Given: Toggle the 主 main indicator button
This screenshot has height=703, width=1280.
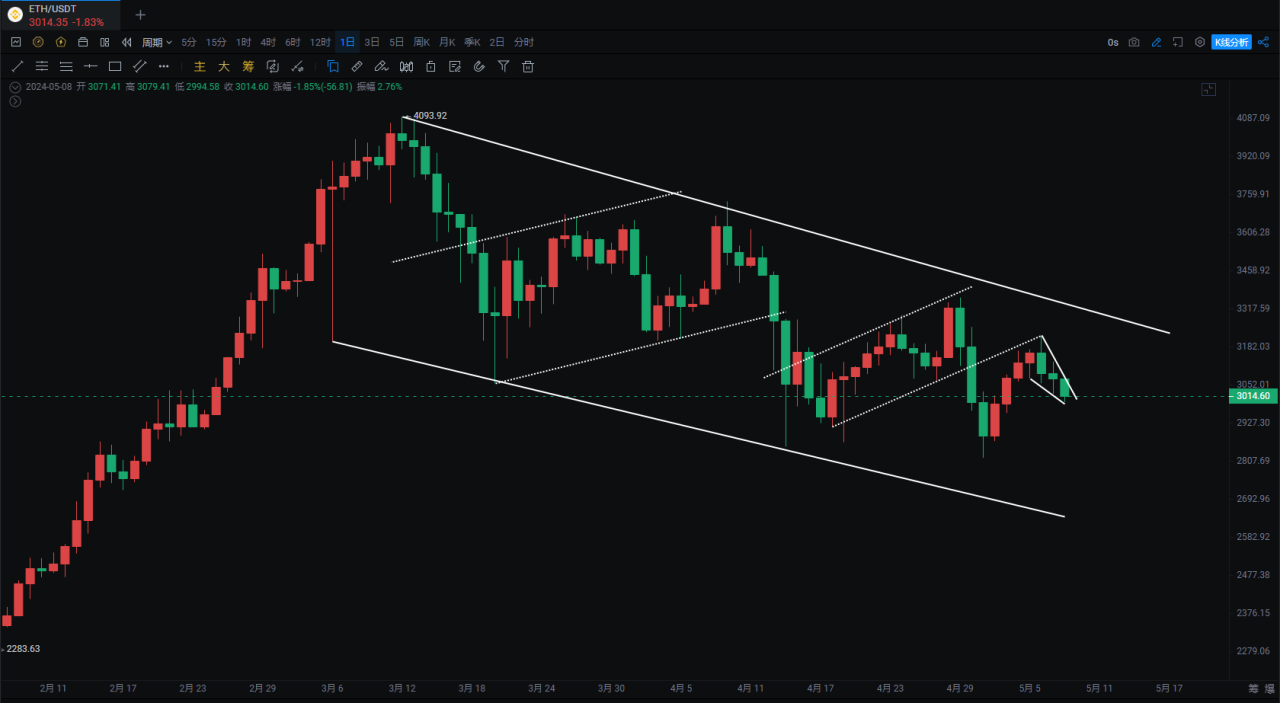Looking at the screenshot, I should (199, 67).
